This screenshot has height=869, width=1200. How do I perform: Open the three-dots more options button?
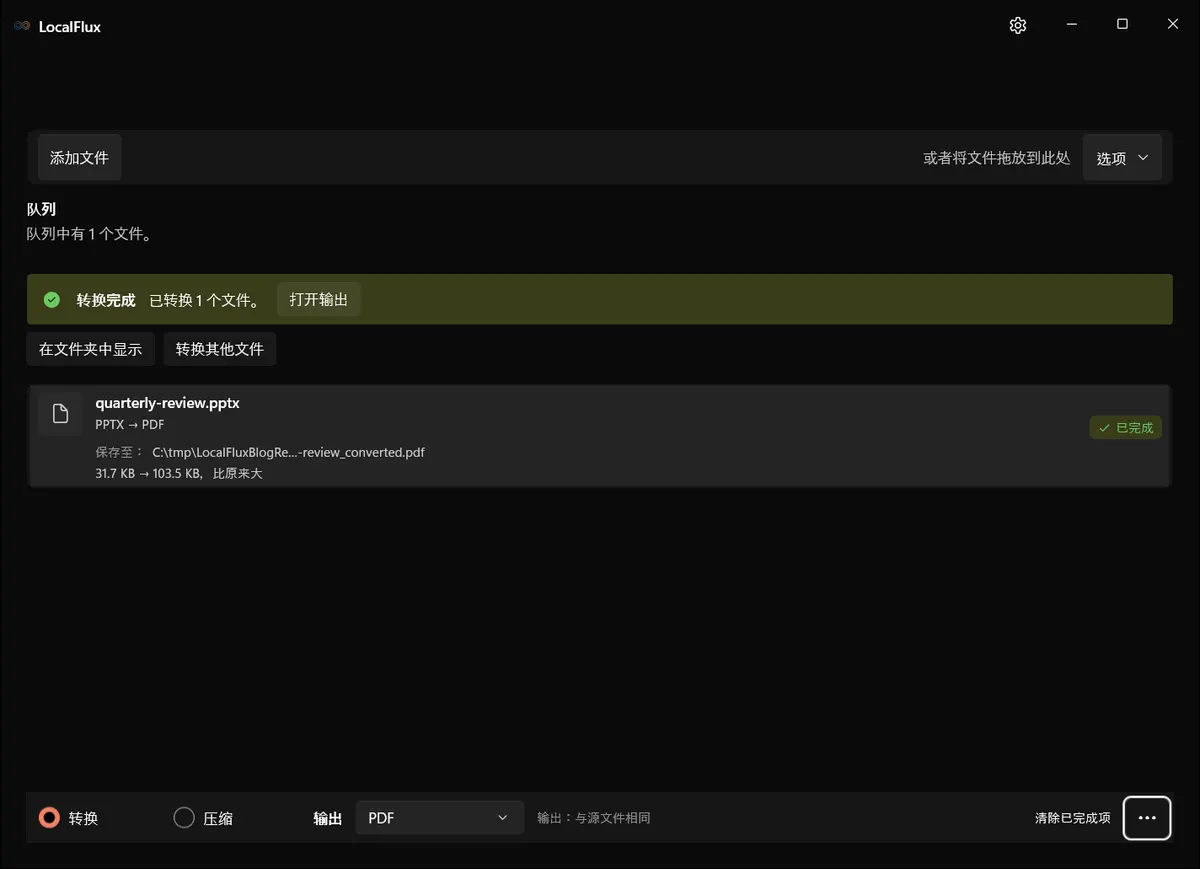pyautogui.click(x=1147, y=818)
